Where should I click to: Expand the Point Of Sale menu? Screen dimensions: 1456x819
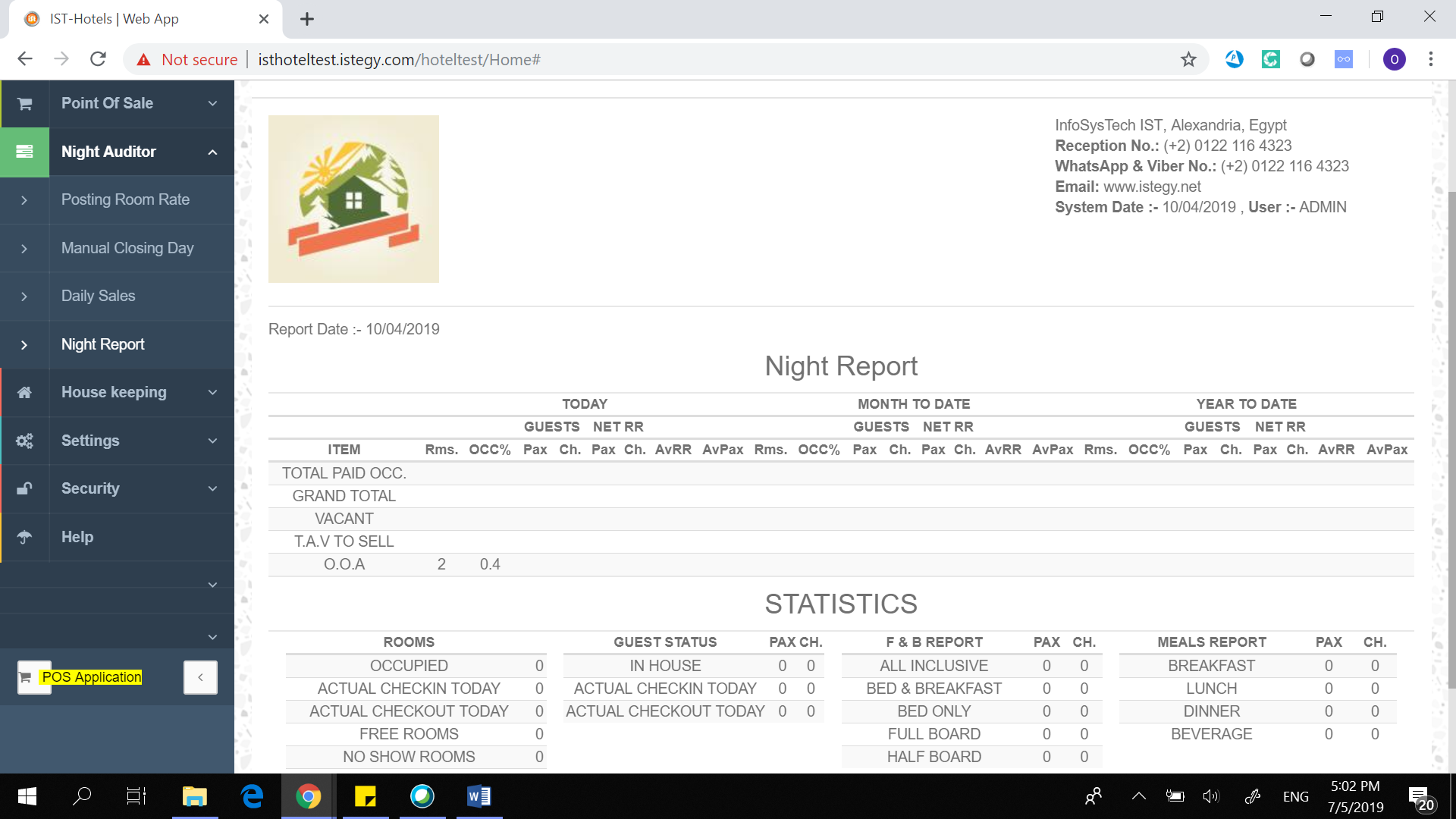click(212, 103)
